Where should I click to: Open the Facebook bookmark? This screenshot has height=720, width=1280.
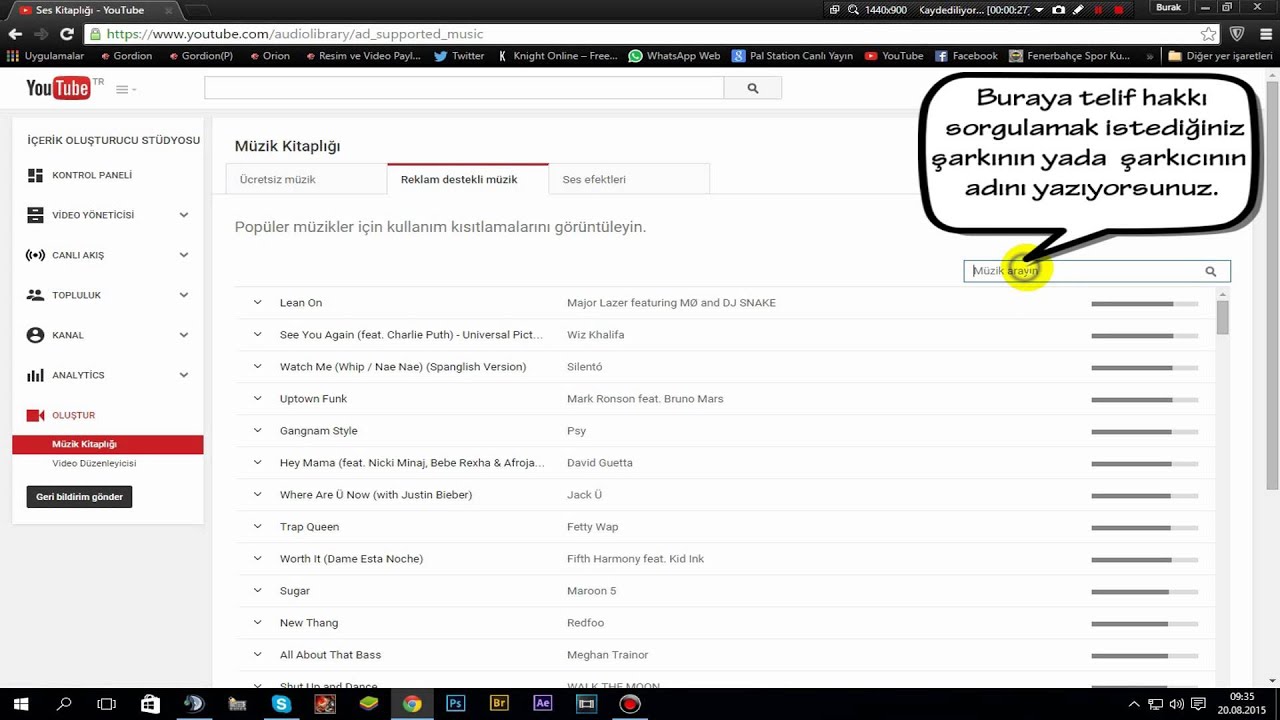966,56
